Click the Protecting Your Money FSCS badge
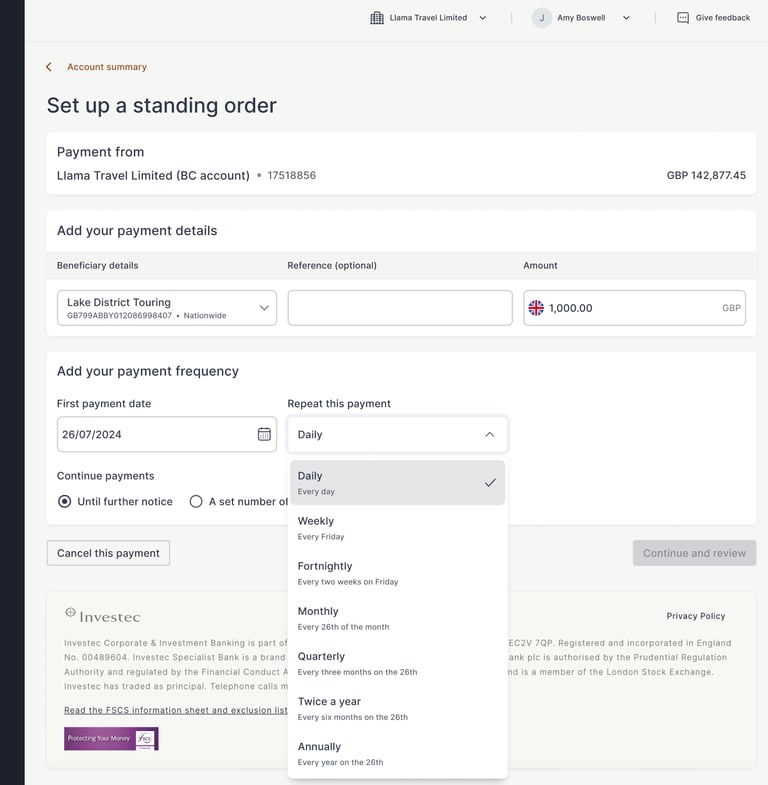The width and height of the screenshot is (768, 785). [x=111, y=739]
